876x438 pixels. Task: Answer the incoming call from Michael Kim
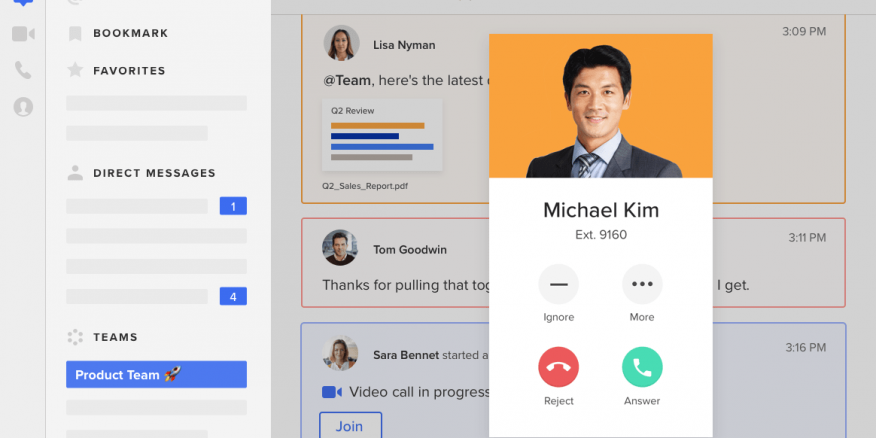pyautogui.click(x=642, y=367)
